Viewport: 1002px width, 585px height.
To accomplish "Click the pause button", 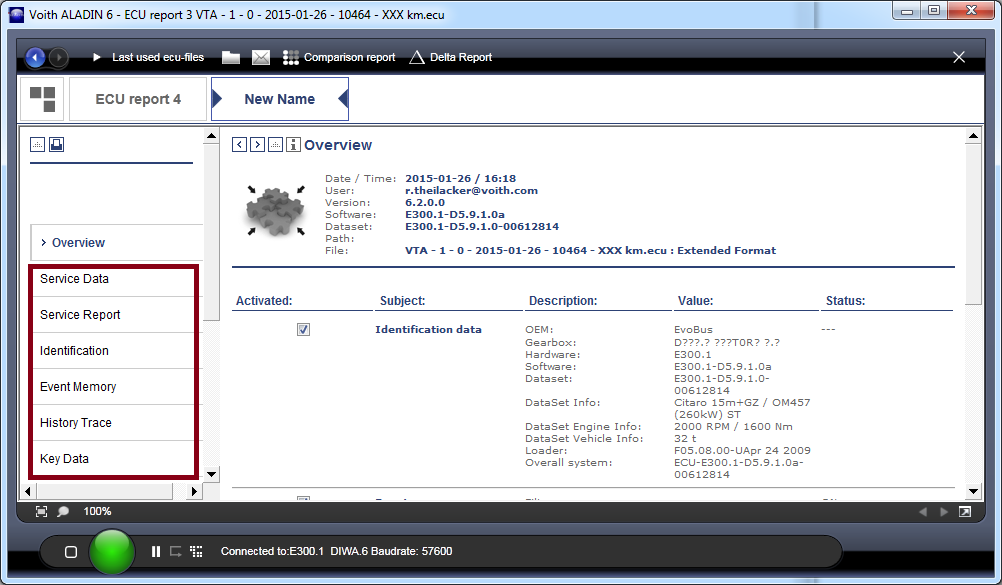I will point(156,551).
